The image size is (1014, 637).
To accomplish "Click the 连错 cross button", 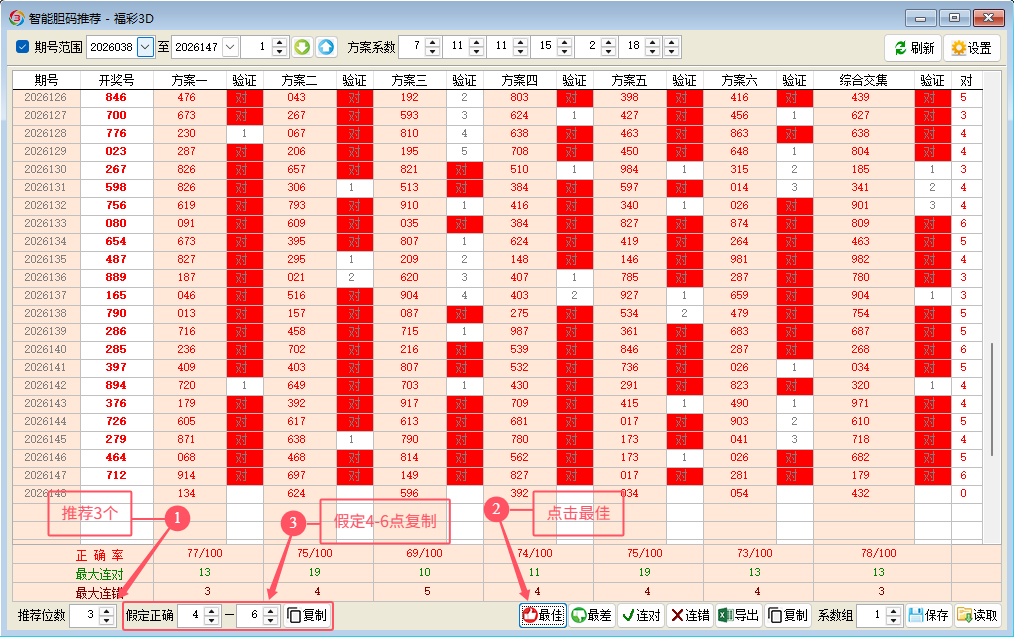I will click(x=689, y=615).
